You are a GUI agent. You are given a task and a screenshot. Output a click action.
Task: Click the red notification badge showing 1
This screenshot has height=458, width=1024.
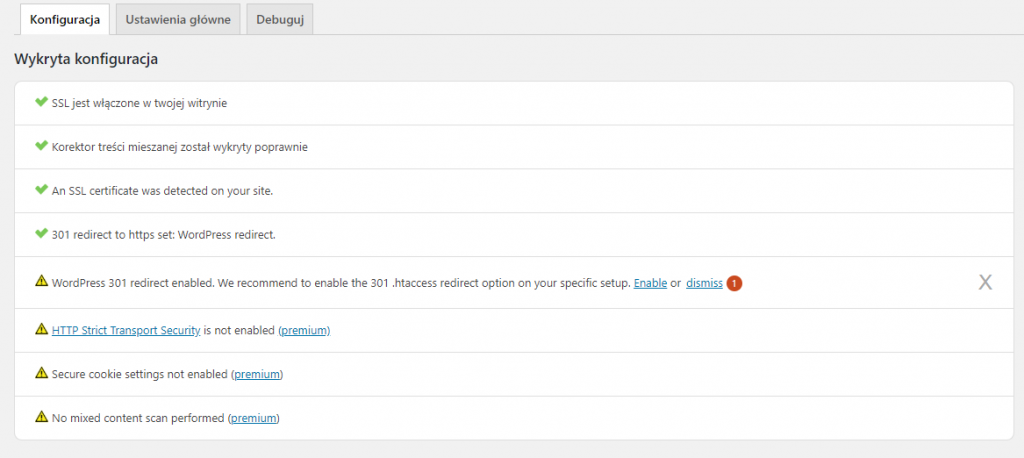click(735, 283)
